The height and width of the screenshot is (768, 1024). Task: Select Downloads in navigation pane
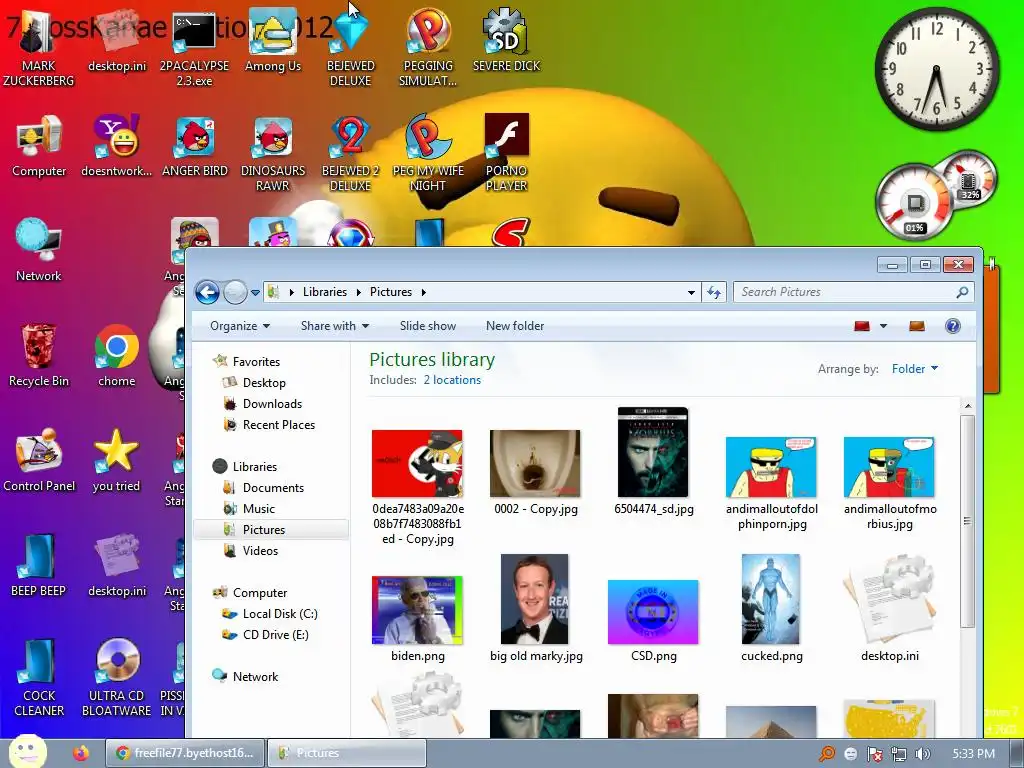272,404
